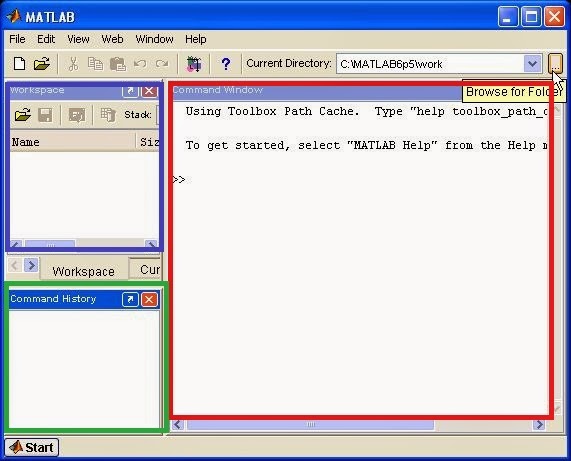Viewport: 571px width, 461px height.
Task: Click the Cut scissors icon
Action: tap(73, 64)
